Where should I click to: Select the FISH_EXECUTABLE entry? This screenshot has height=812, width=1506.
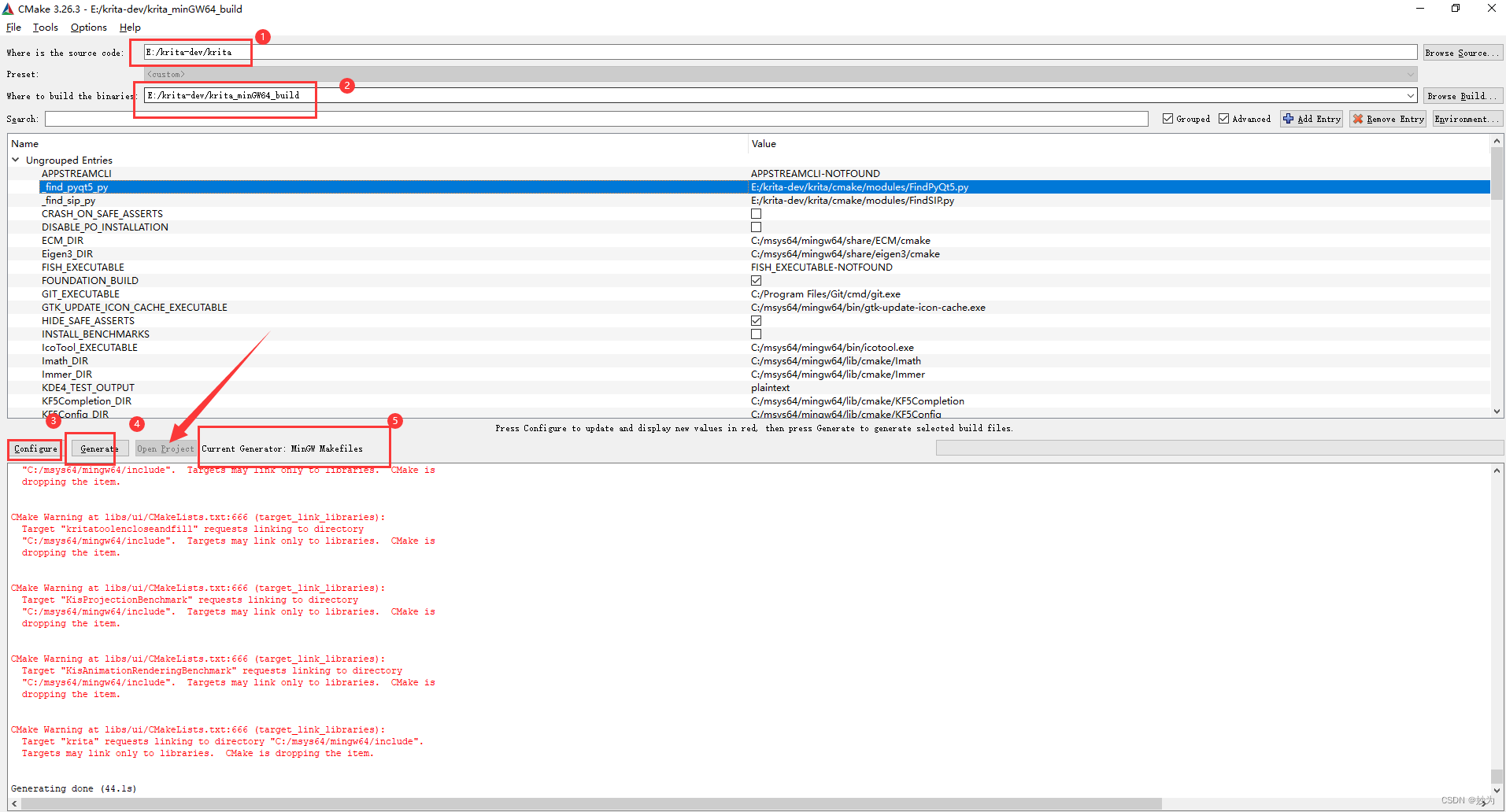coord(83,268)
